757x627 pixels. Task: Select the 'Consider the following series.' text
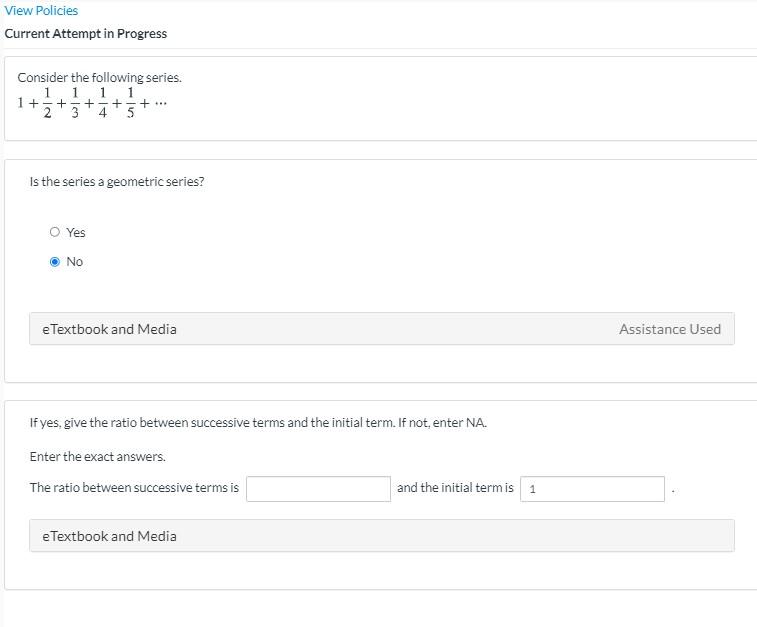point(99,77)
